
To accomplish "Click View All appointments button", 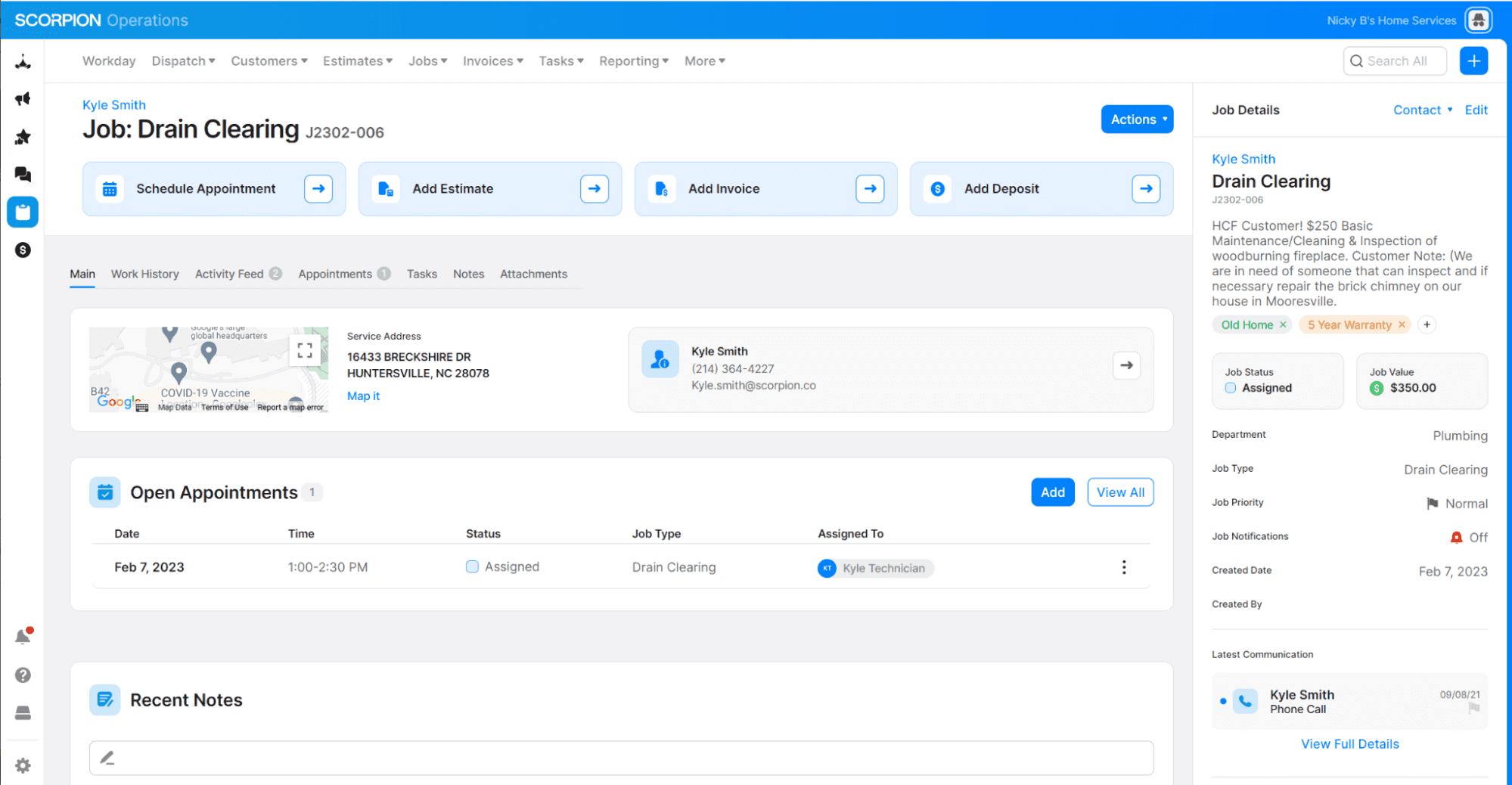I will (1119, 492).
